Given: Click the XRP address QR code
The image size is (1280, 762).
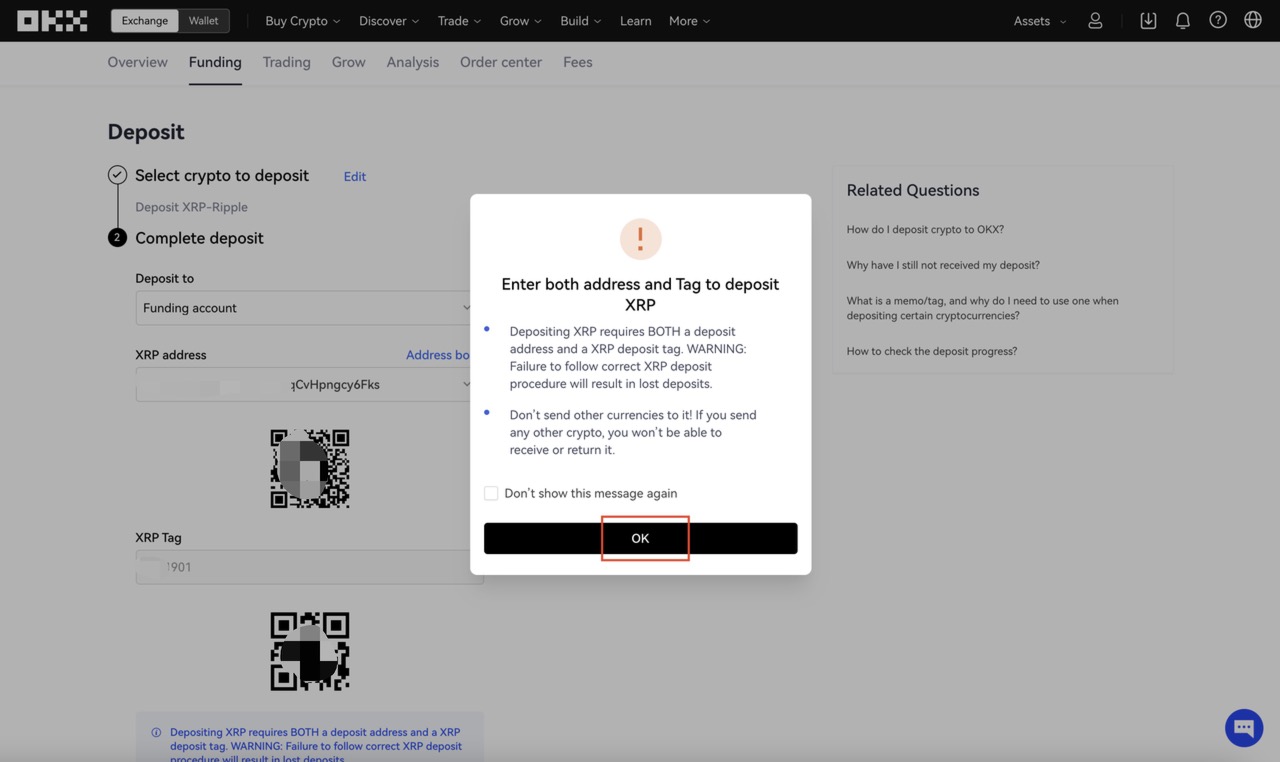Looking at the screenshot, I should pyautogui.click(x=310, y=469).
